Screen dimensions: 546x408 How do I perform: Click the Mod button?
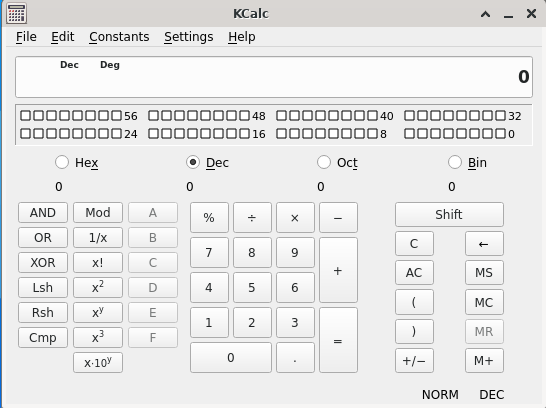pyautogui.click(x=98, y=212)
